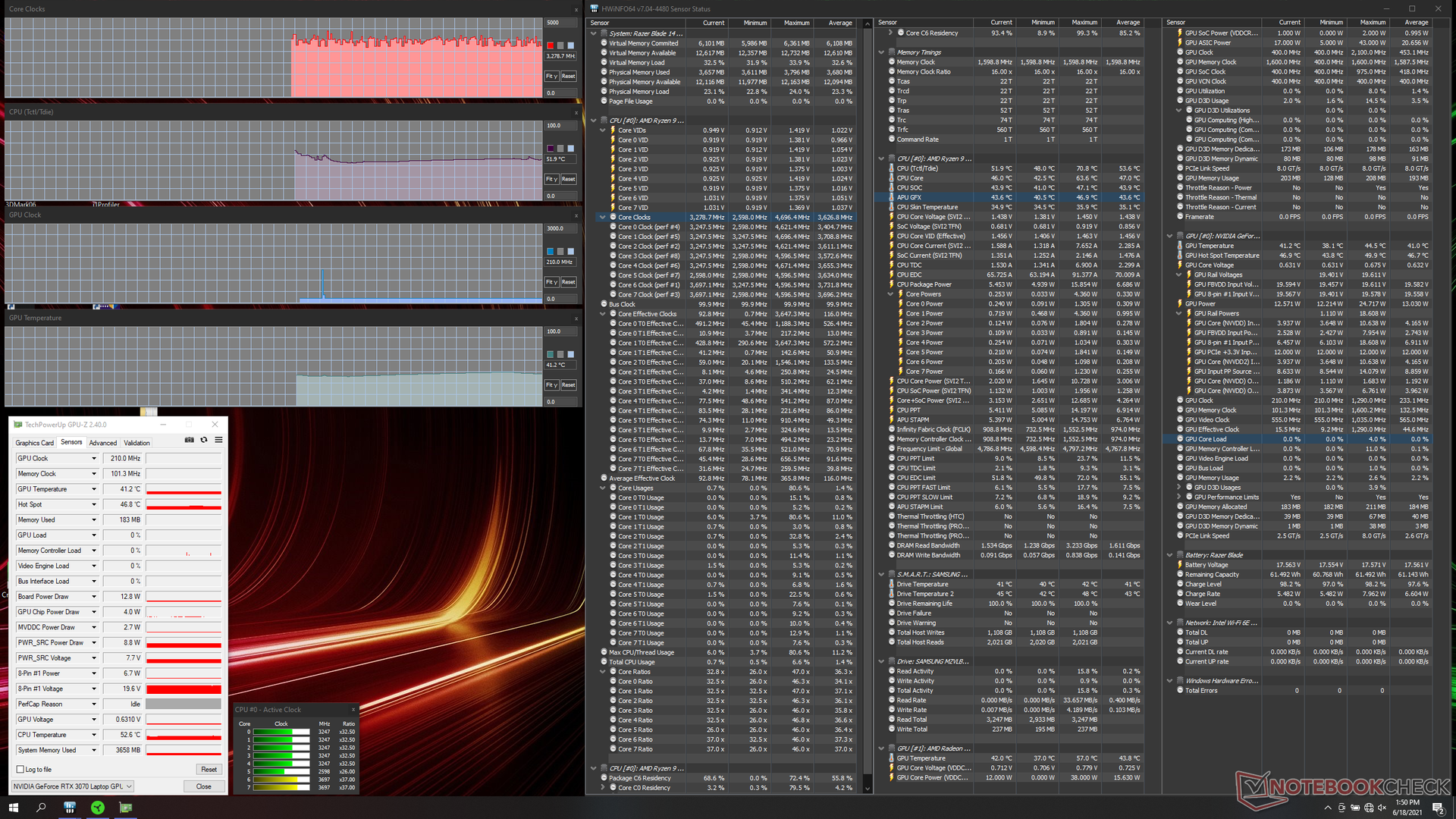The height and width of the screenshot is (819, 1456).
Task: Click the green Razer taskbar icon
Action: [98, 808]
